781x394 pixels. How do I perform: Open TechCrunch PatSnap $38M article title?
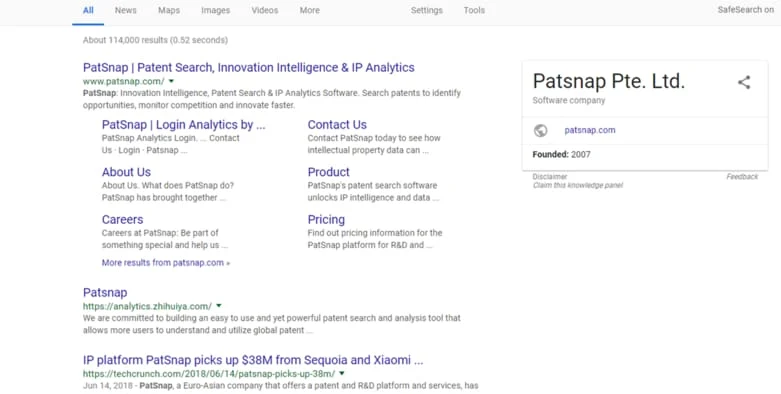click(253, 360)
